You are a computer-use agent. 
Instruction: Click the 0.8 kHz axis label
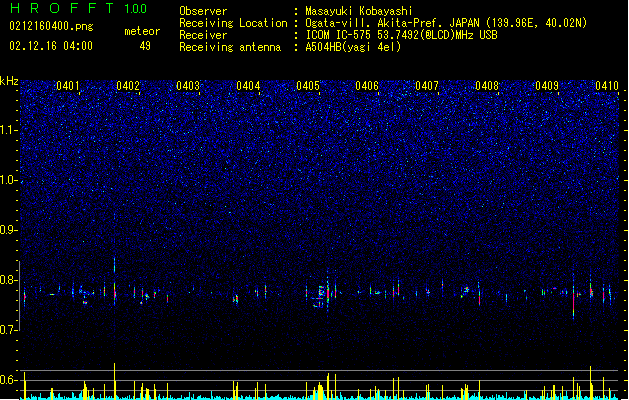coord(9,280)
